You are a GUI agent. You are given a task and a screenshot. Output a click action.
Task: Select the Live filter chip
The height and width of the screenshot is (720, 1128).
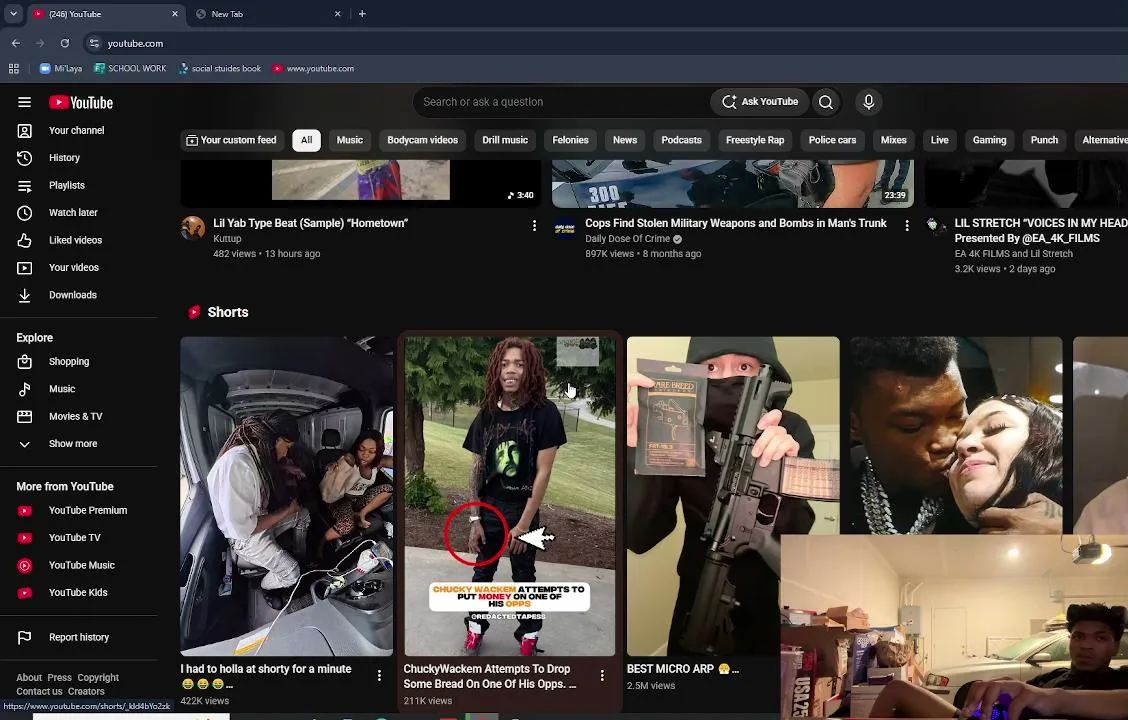tap(940, 140)
